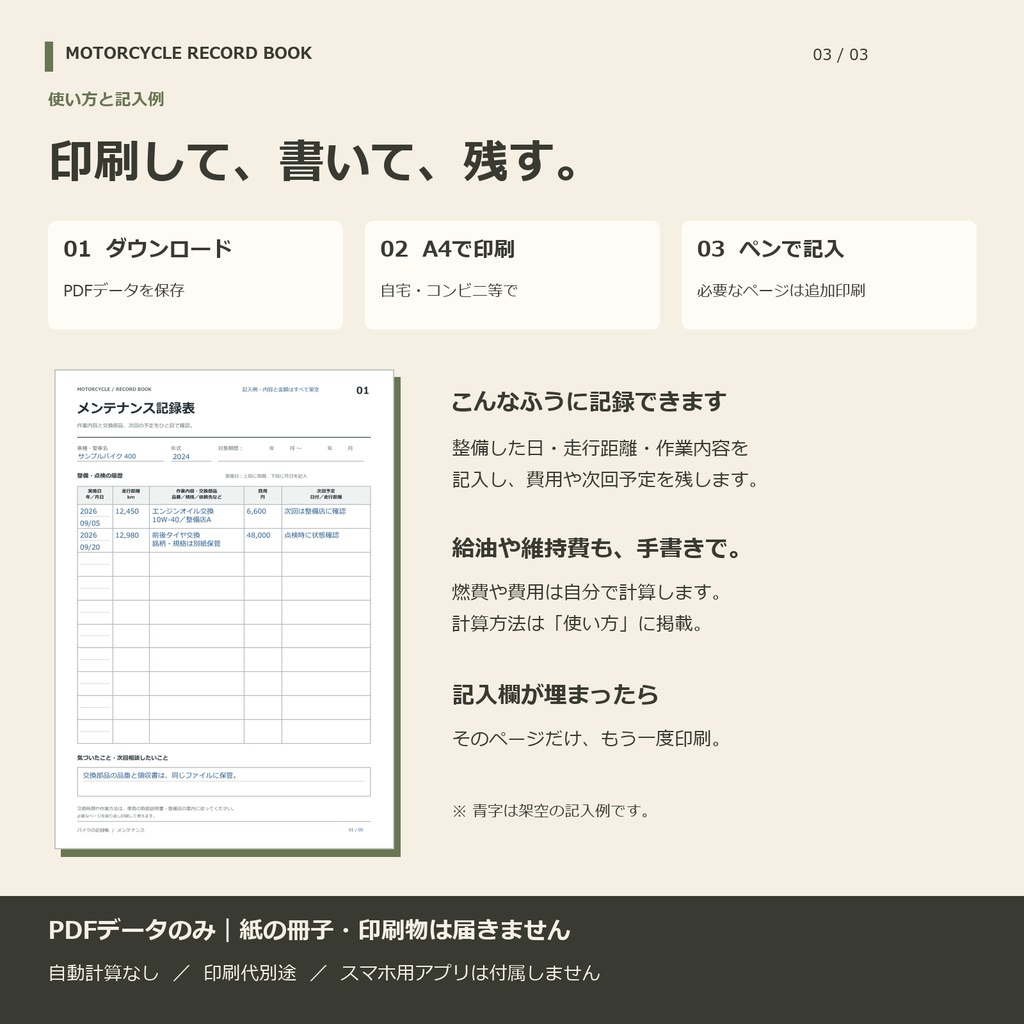
Task: Click the "09/20" date entry
Action: pos(90,547)
